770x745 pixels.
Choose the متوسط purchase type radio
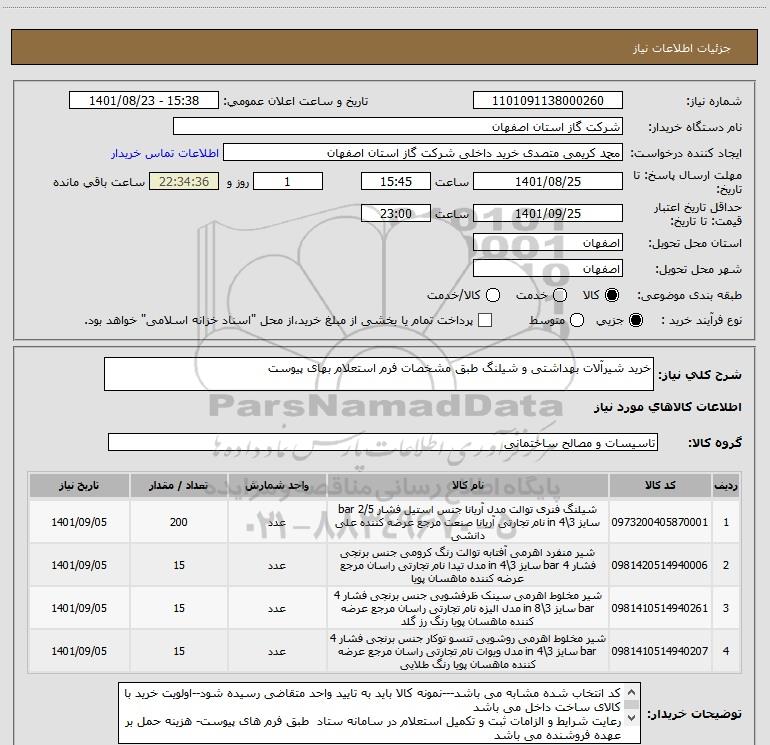577,321
